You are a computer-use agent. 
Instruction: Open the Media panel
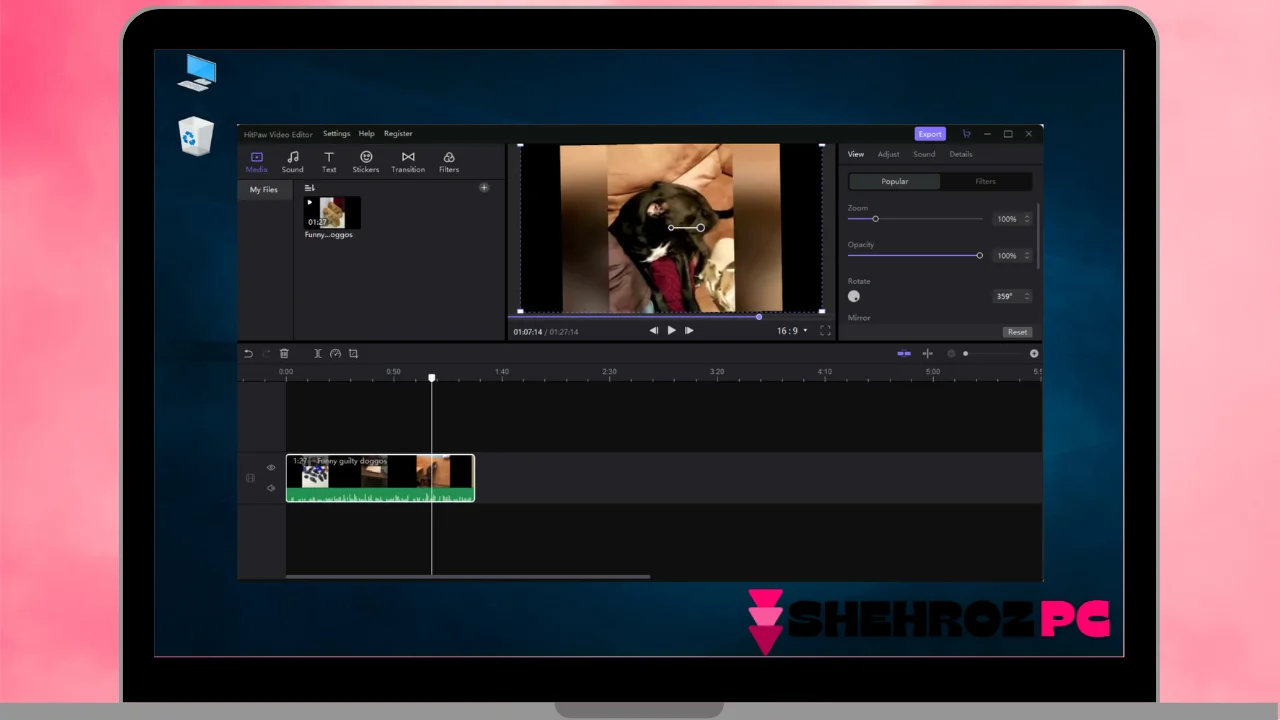(257, 162)
